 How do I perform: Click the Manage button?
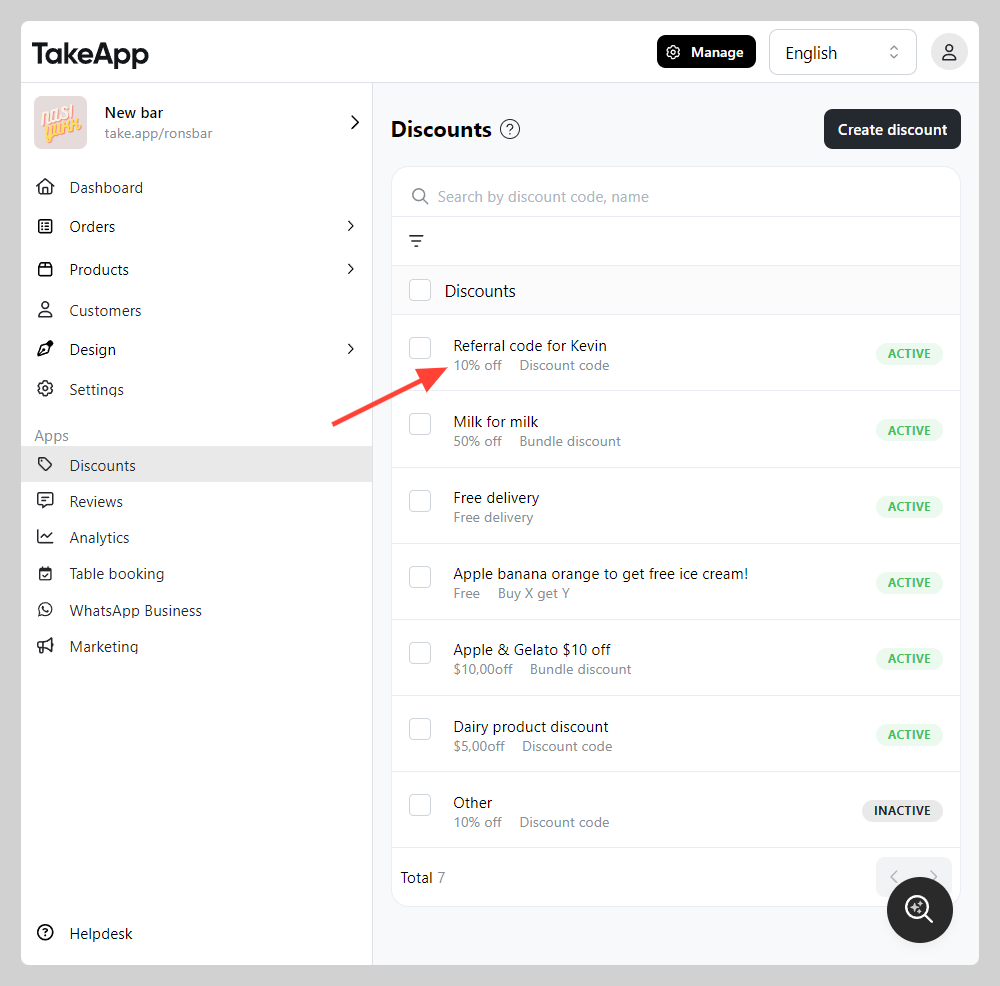click(706, 52)
